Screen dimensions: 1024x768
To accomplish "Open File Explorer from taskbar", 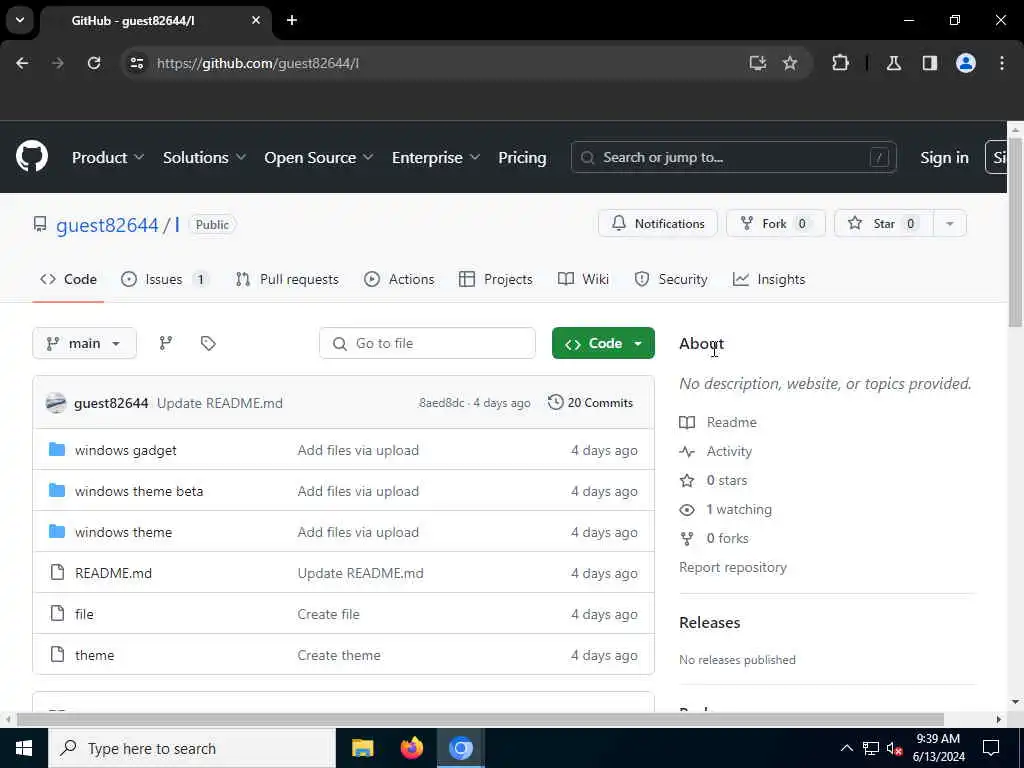I will click(362, 748).
